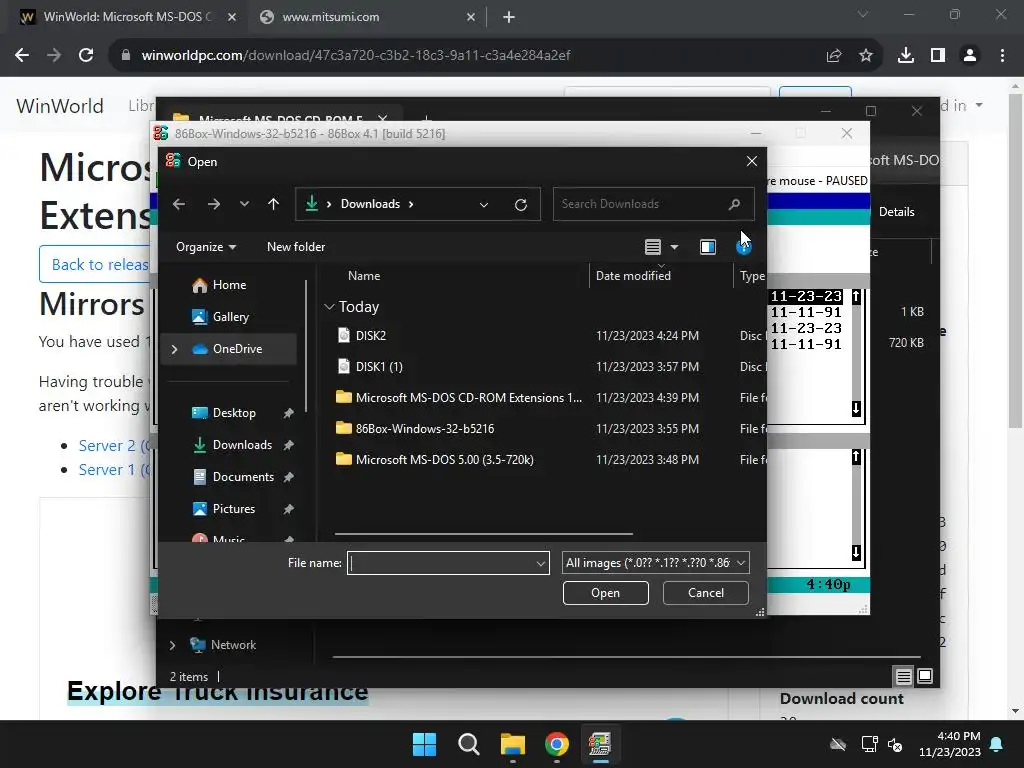Open Documents quick access location
This screenshot has height=768, width=1024.
pos(243,477)
